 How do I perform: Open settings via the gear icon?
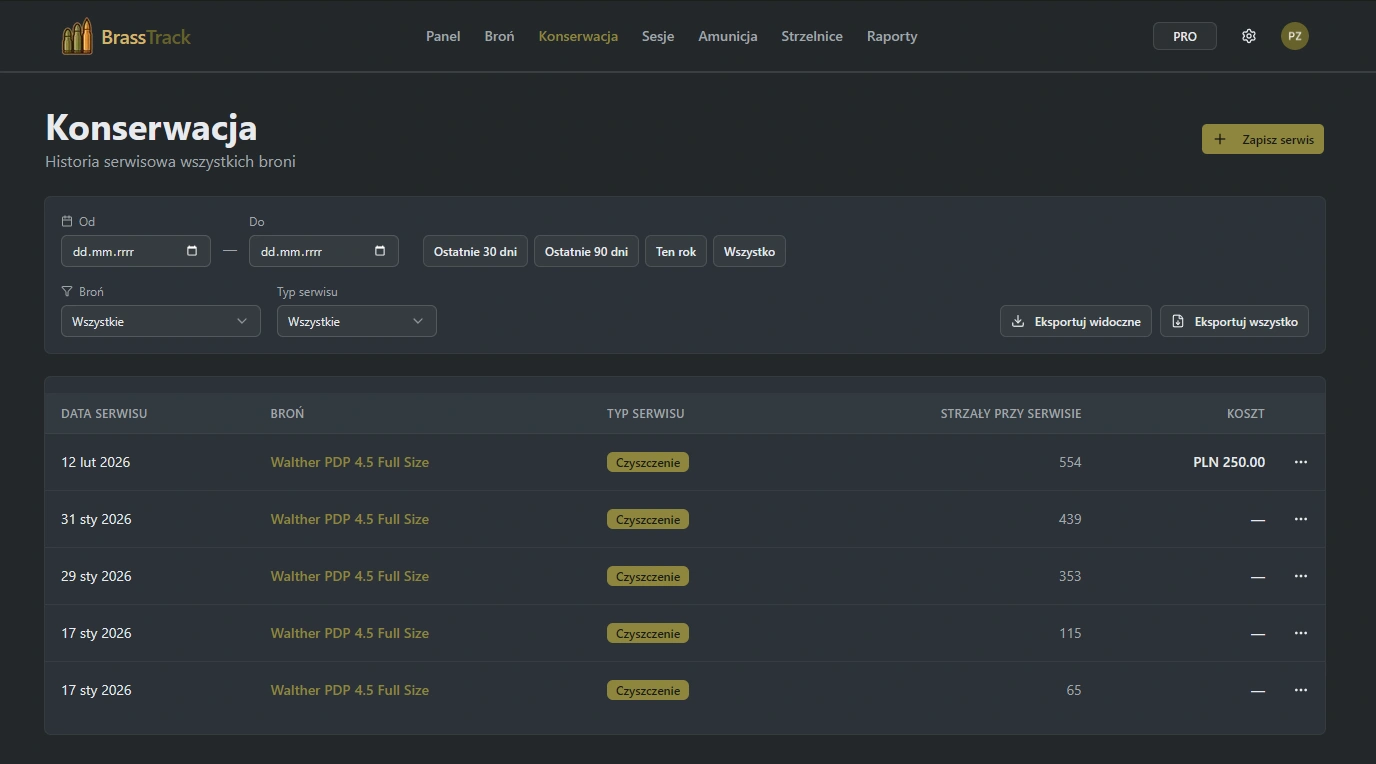point(1248,36)
